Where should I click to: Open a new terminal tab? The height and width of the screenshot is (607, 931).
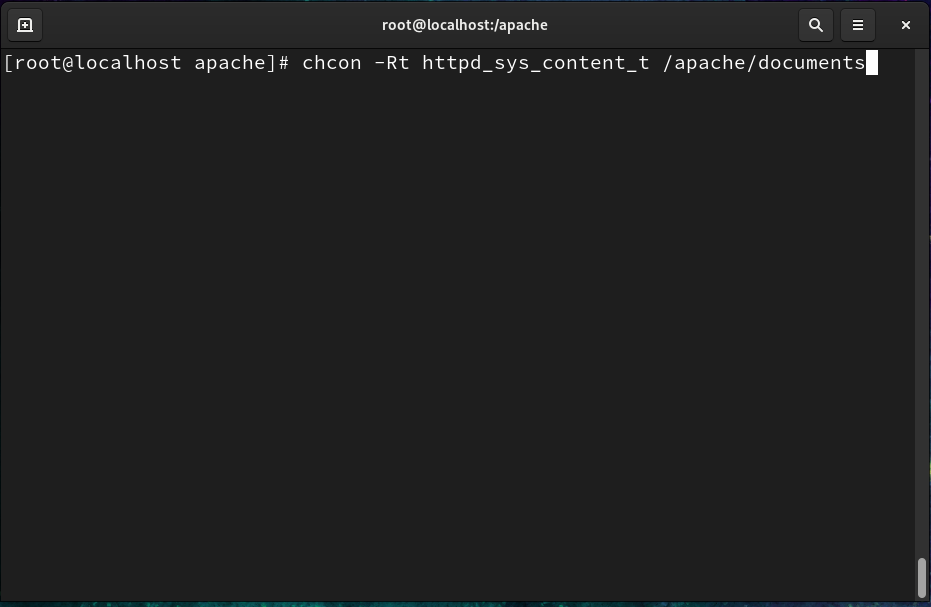pos(25,25)
